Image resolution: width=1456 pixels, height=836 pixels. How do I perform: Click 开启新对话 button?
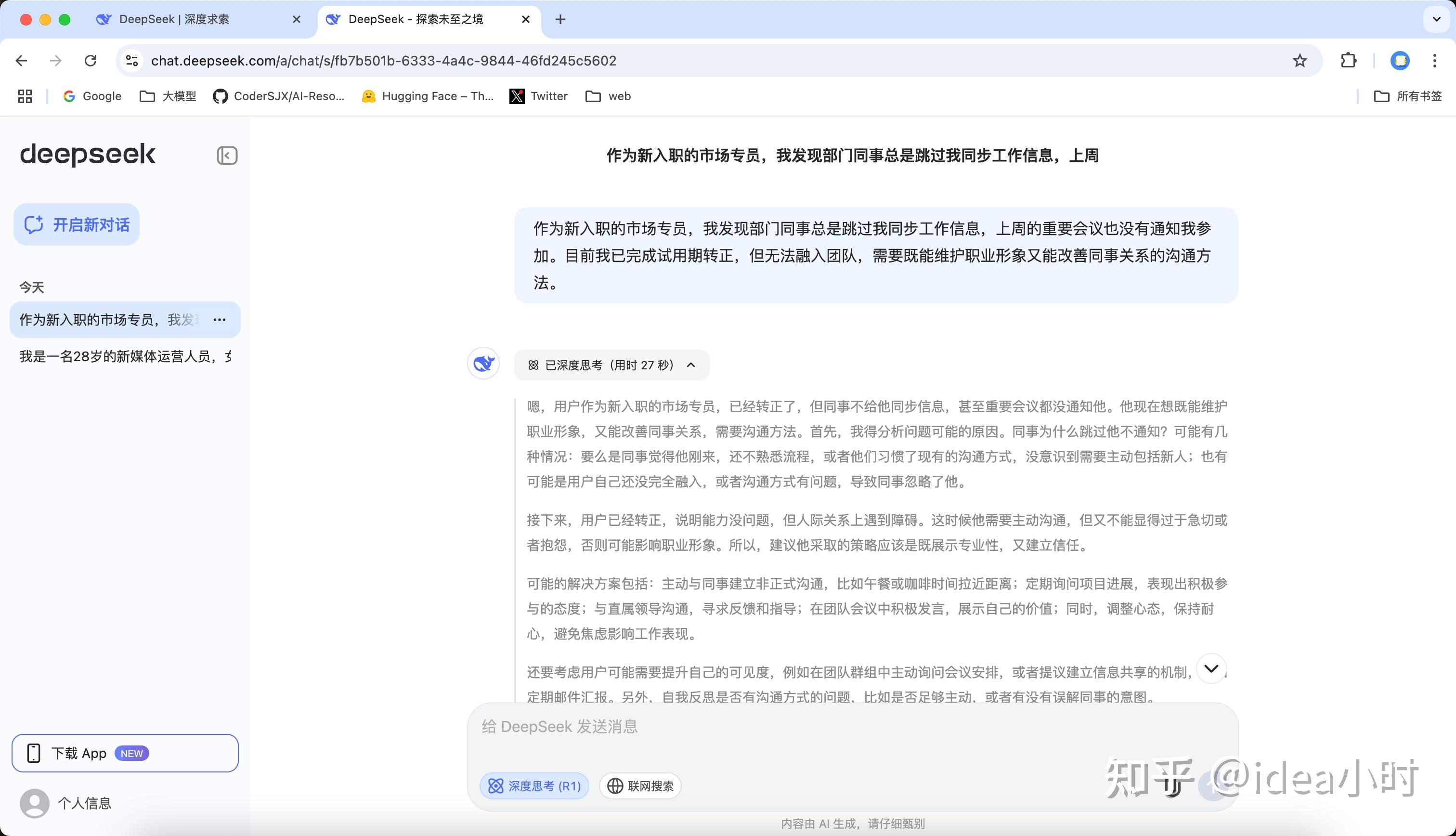(77, 224)
